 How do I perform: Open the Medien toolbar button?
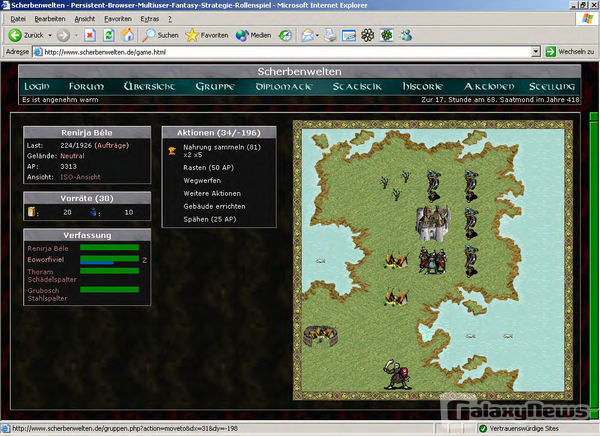254,35
